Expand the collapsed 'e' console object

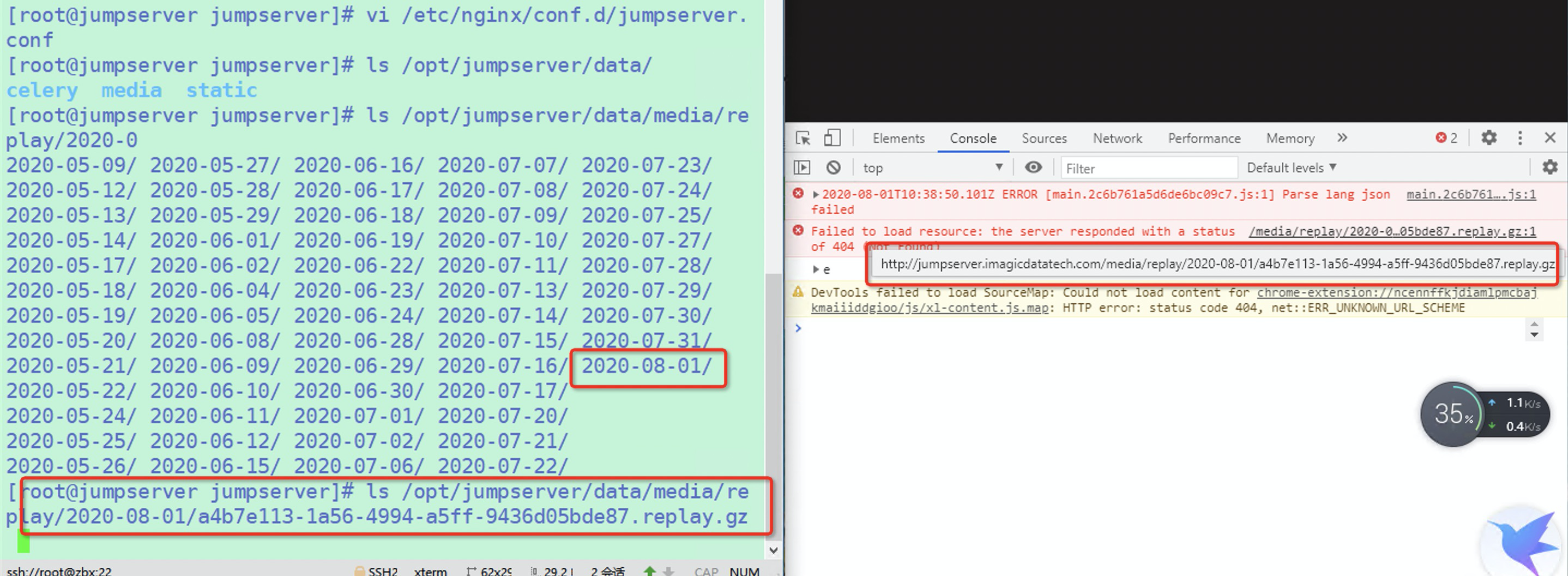(816, 269)
